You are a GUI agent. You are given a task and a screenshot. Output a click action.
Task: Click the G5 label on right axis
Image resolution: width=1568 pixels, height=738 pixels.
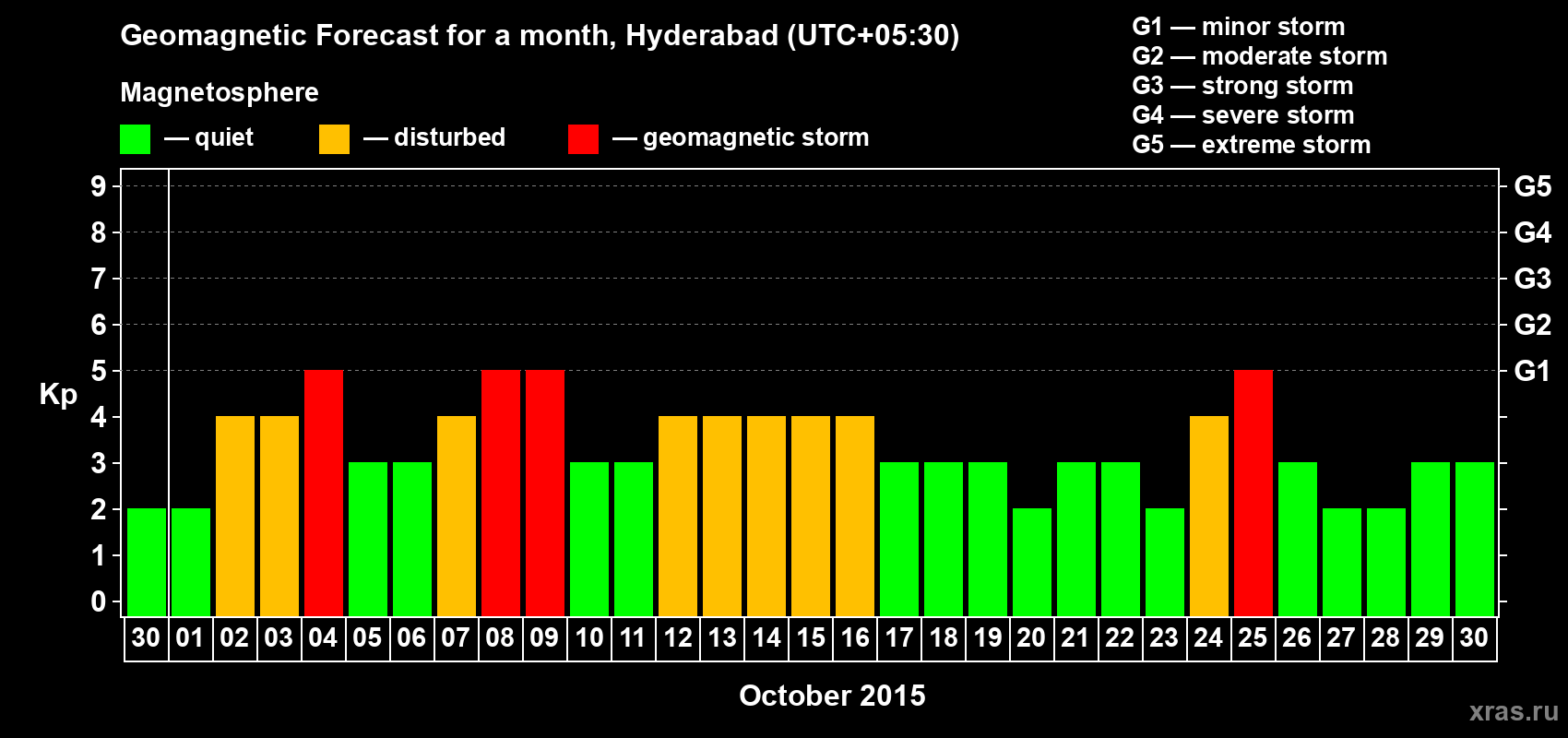[x=1533, y=186]
